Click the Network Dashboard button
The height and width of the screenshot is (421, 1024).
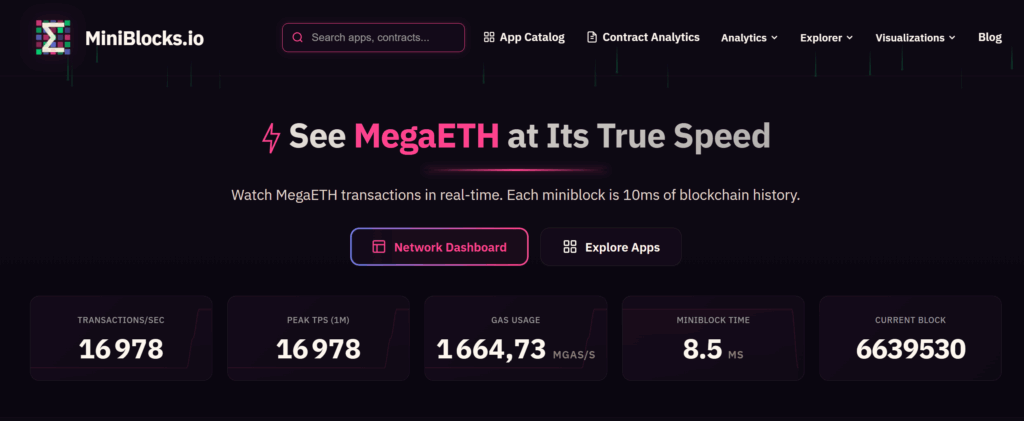click(439, 247)
